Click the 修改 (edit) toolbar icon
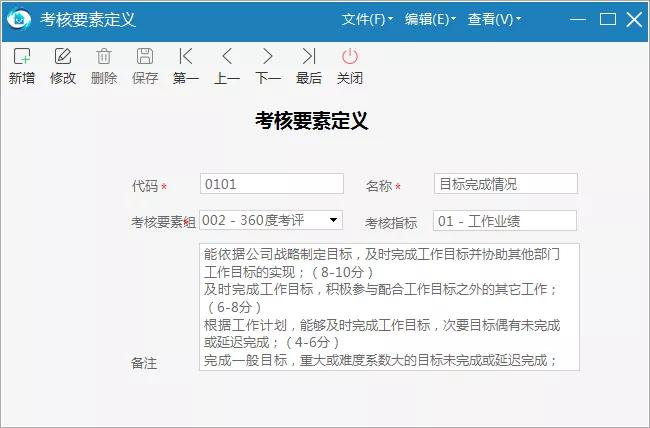 [63, 56]
